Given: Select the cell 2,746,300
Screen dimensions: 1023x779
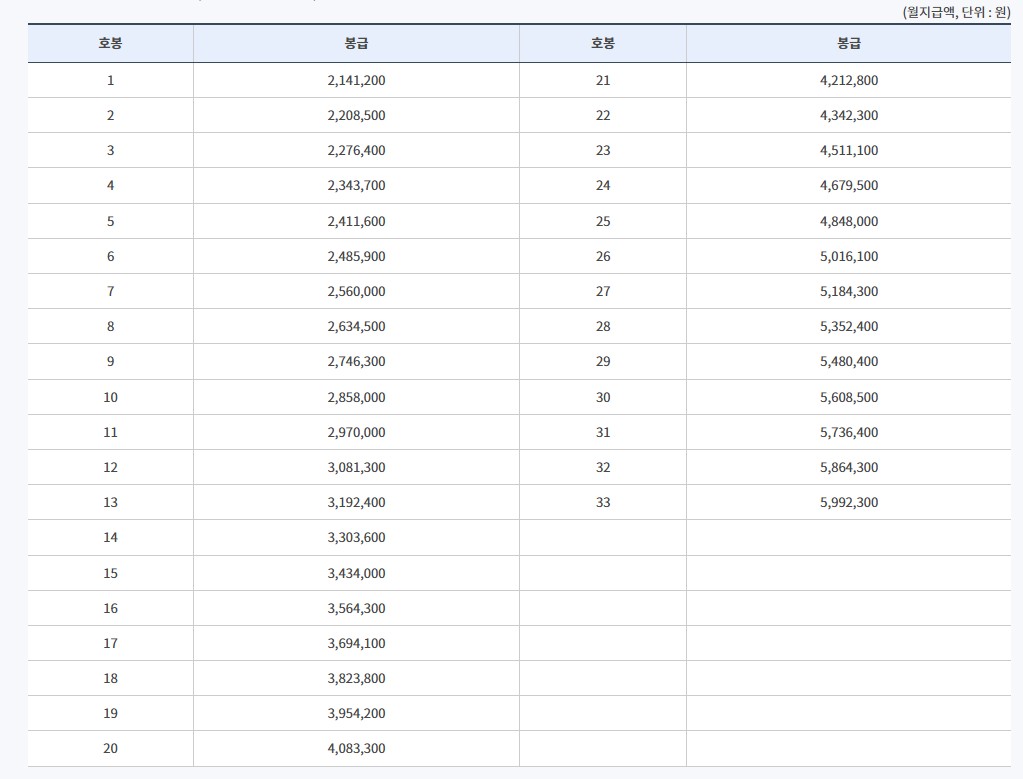Looking at the screenshot, I should click(356, 362).
